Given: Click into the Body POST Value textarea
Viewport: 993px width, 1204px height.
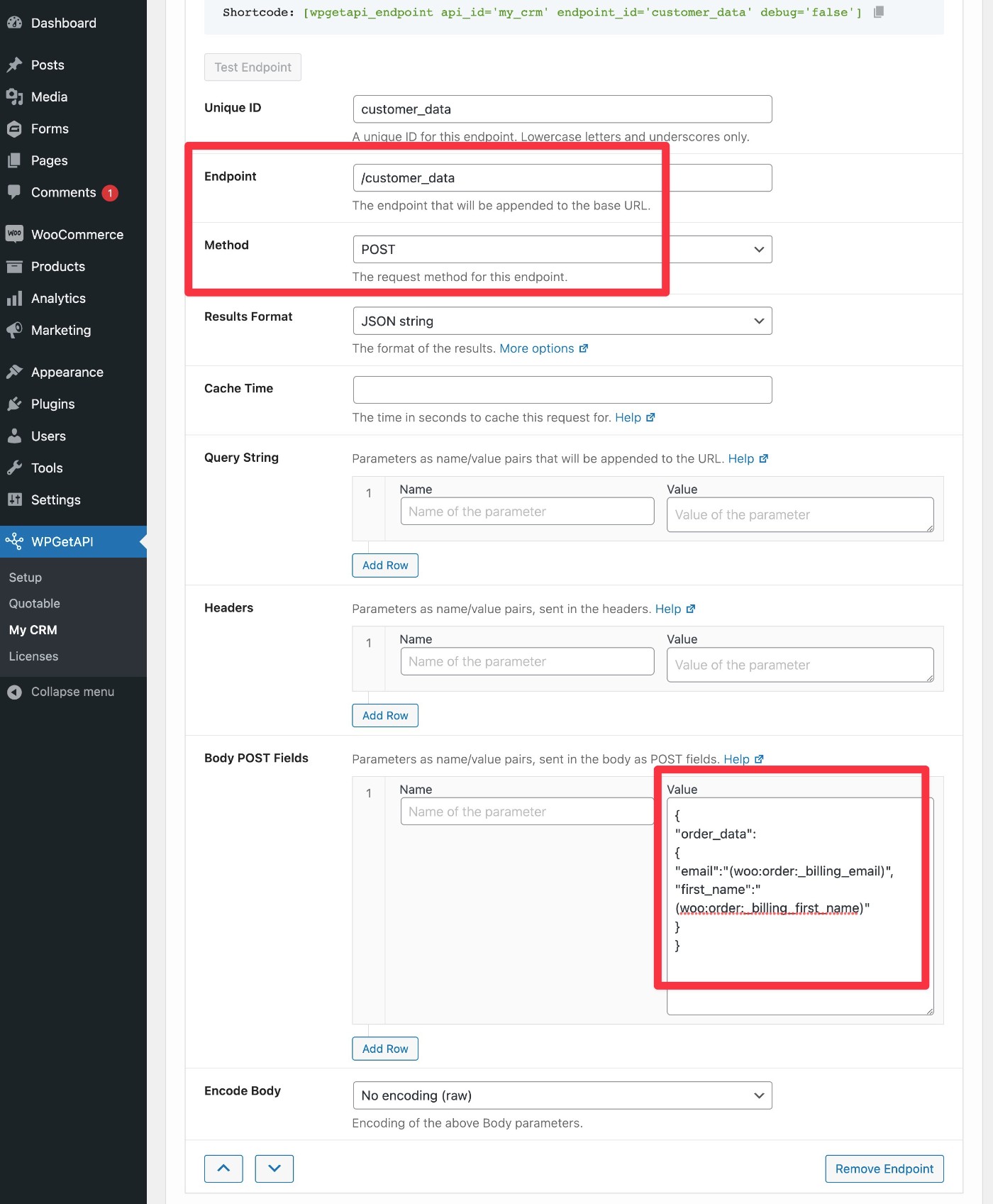Looking at the screenshot, I should tap(800, 906).
